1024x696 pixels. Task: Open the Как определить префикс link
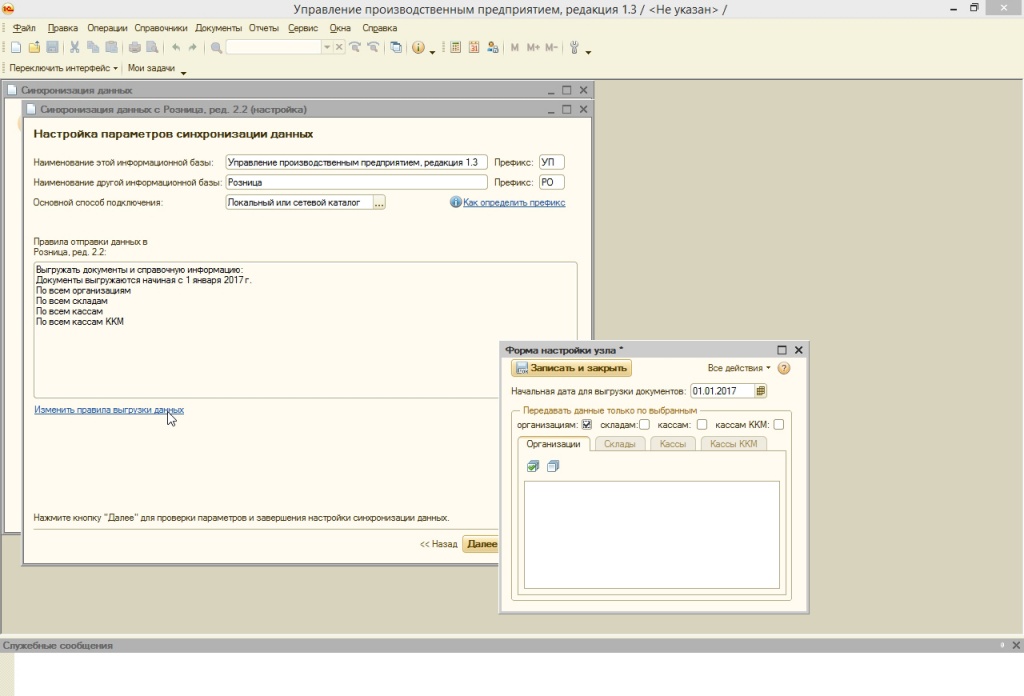(x=513, y=203)
